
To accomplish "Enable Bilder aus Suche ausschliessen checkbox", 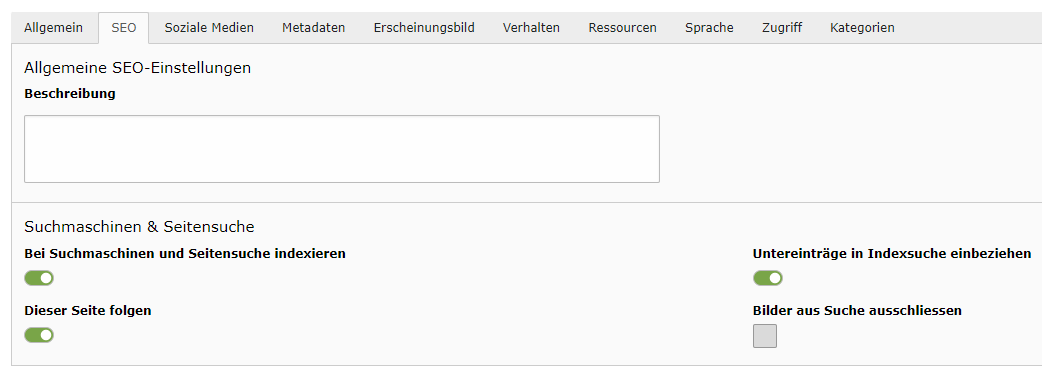I will pos(765,336).
